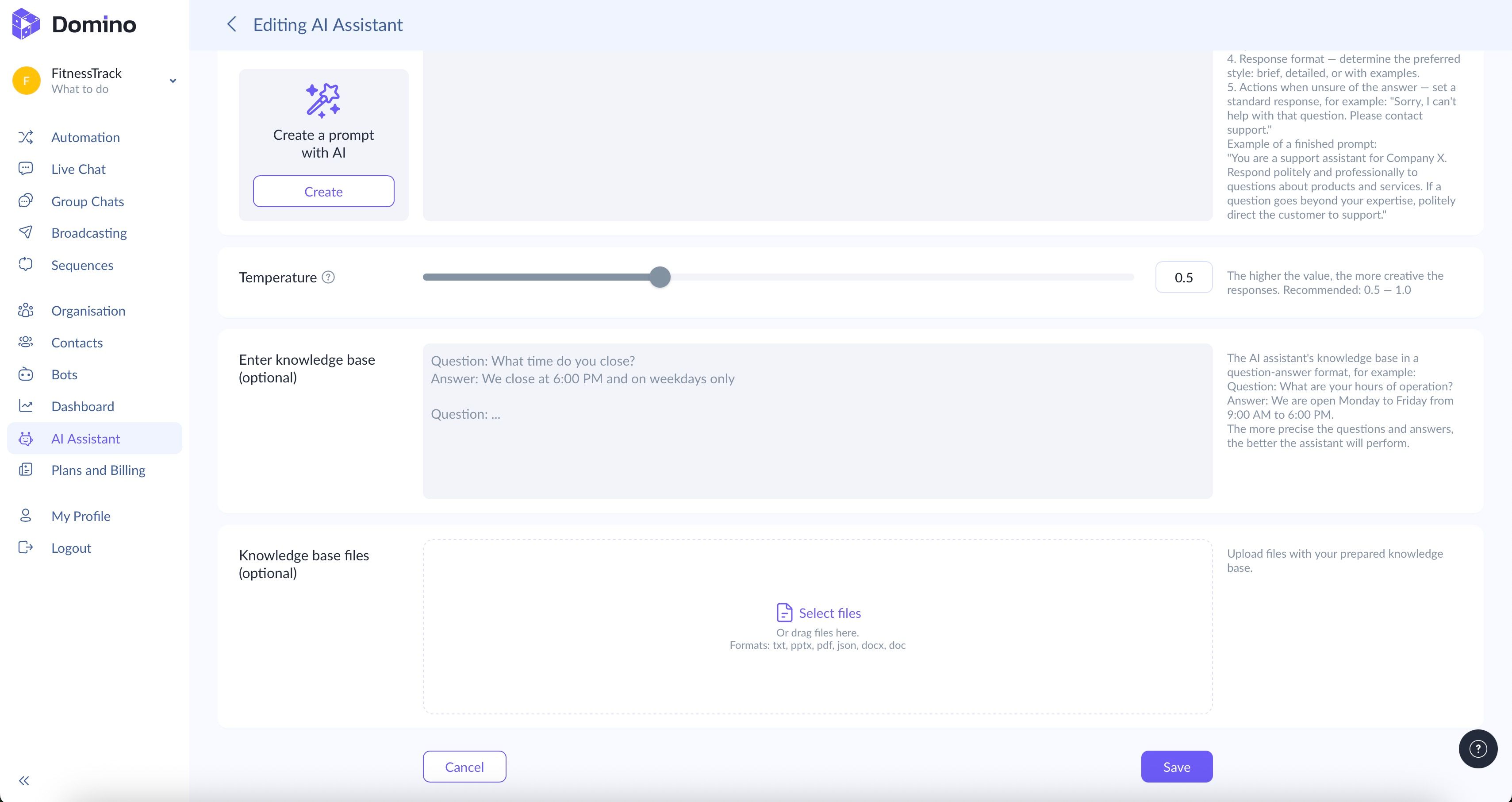Go back using the header arrow

pyautogui.click(x=232, y=25)
